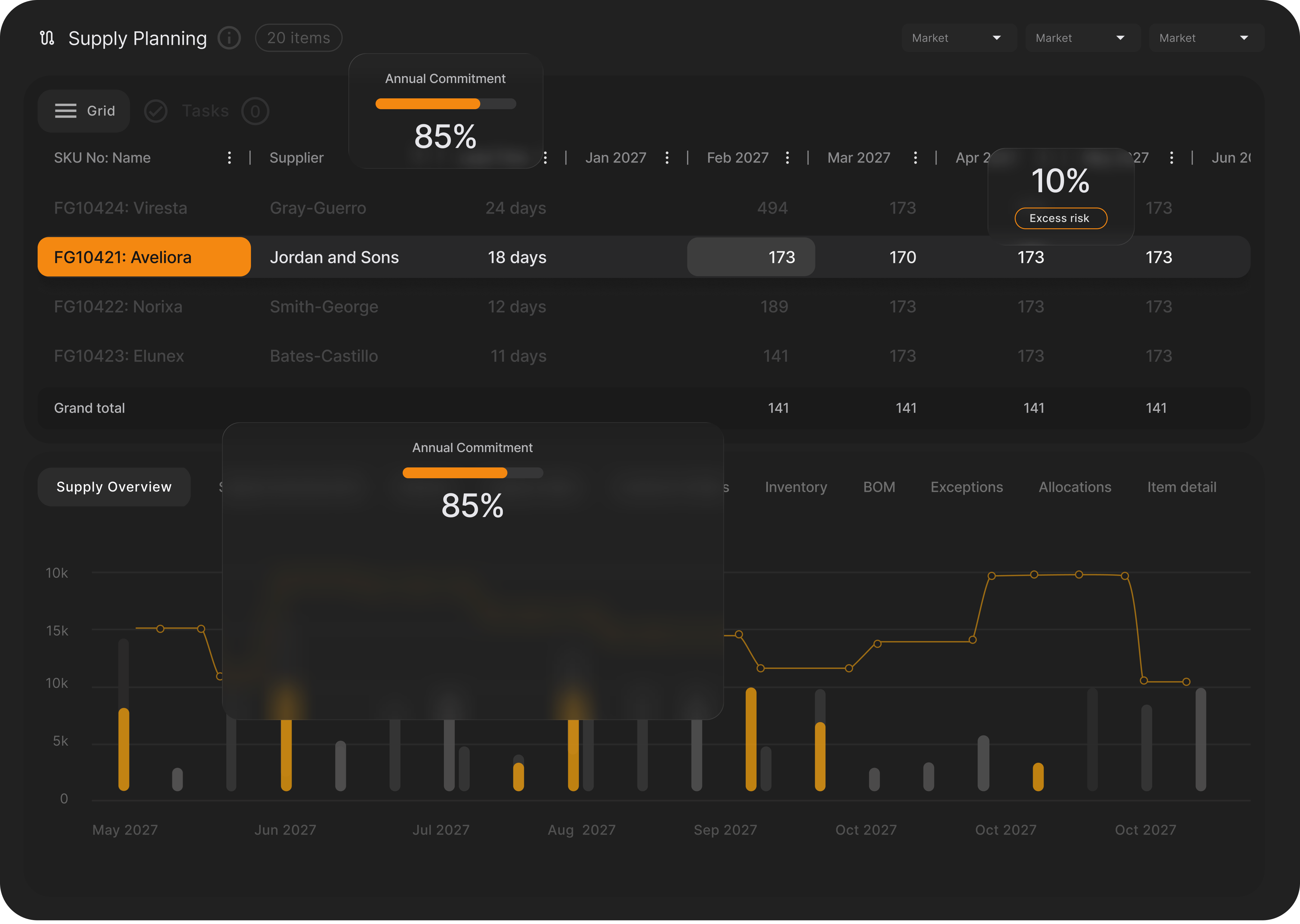Open Mar 2027 column three-dot menu
Viewport: 1300px width, 924px height.
coord(915,158)
